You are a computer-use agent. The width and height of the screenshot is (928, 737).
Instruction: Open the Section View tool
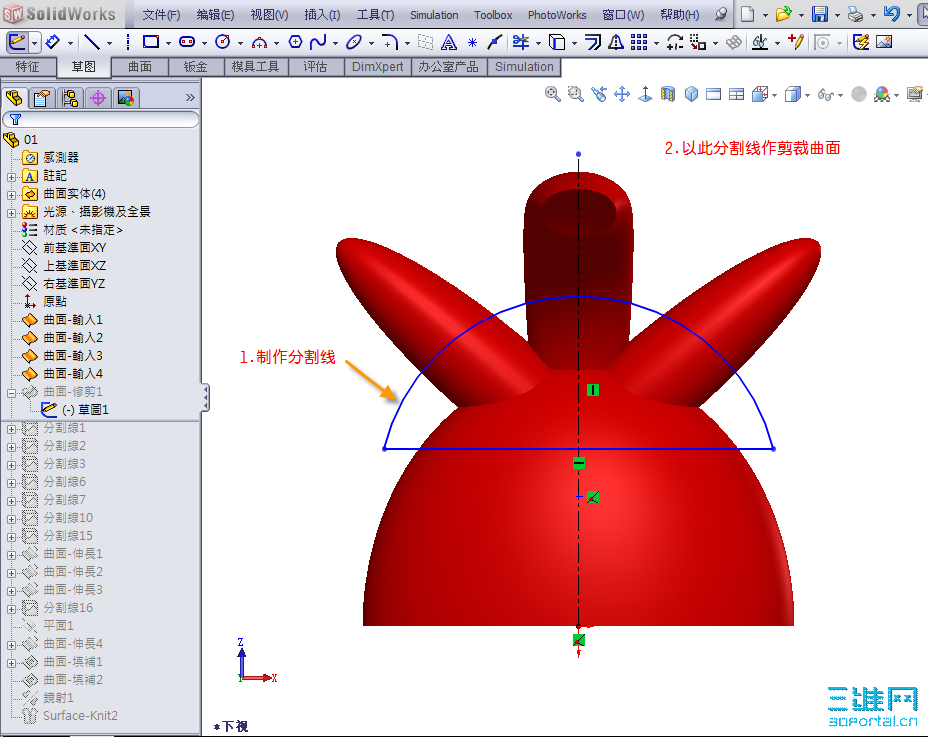(668, 94)
